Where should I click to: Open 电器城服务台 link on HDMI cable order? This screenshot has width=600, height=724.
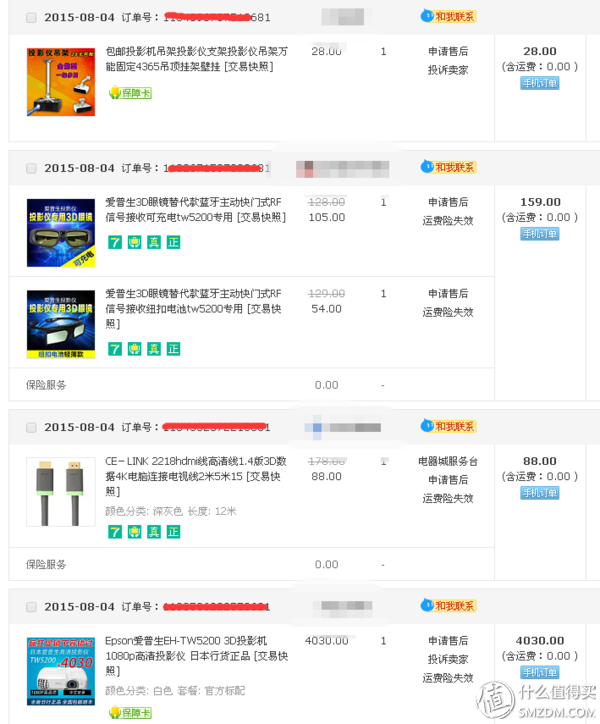448,461
